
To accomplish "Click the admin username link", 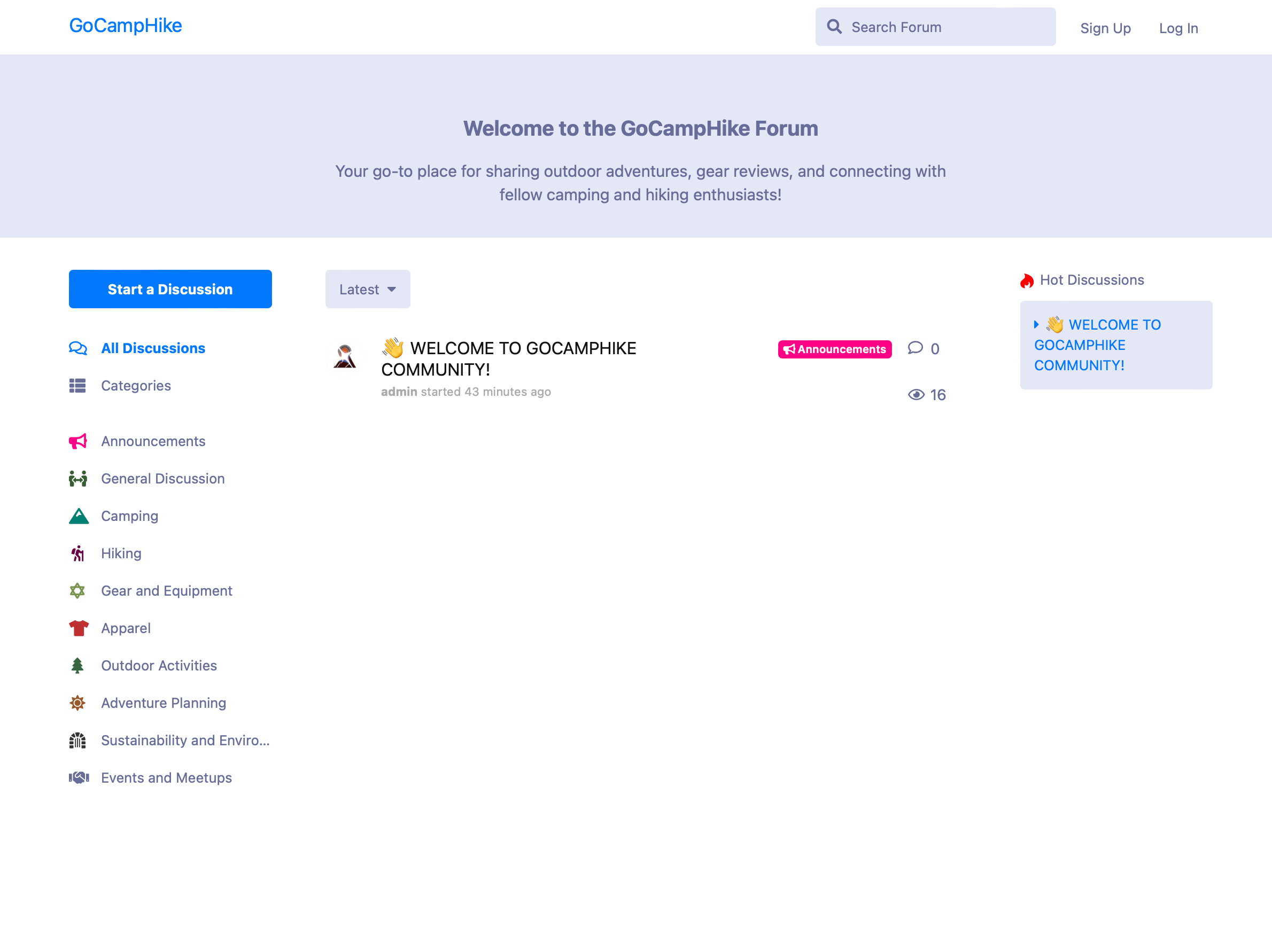I will (x=399, y=392).
